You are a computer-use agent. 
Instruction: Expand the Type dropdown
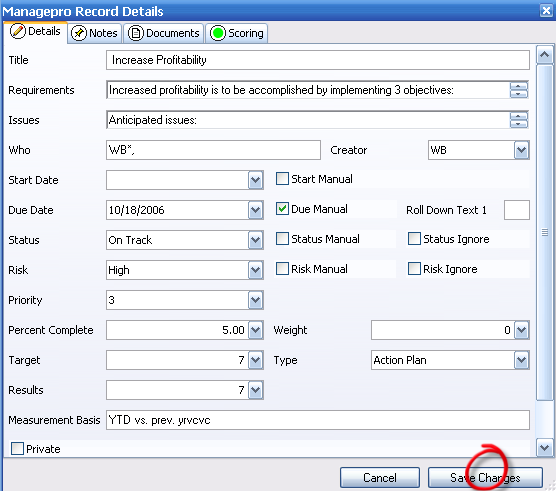coord(521,360)
